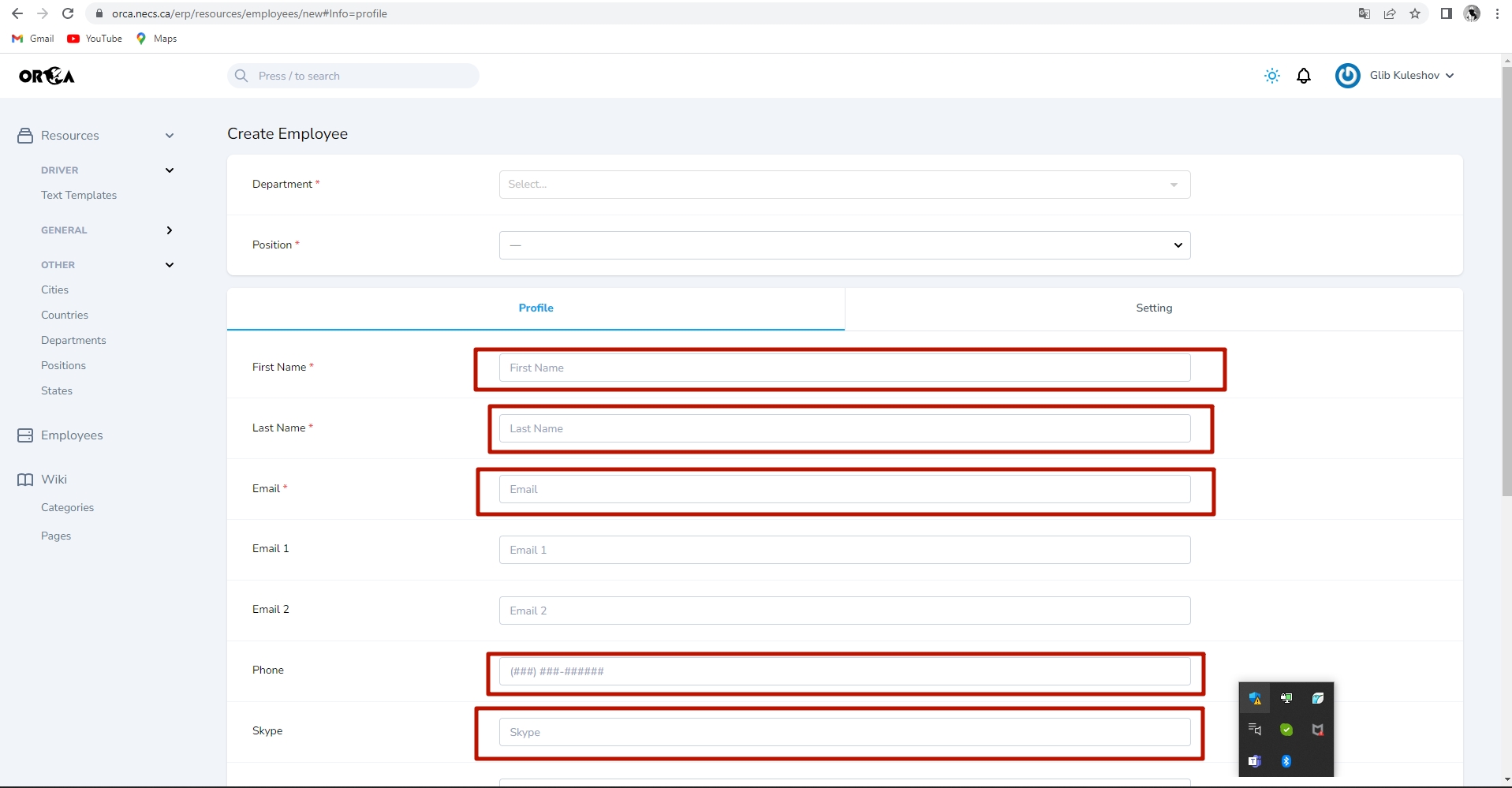1512x788 pixels.
Task: Toggle the browser side panel
Action: click(x=1446, y=13)
